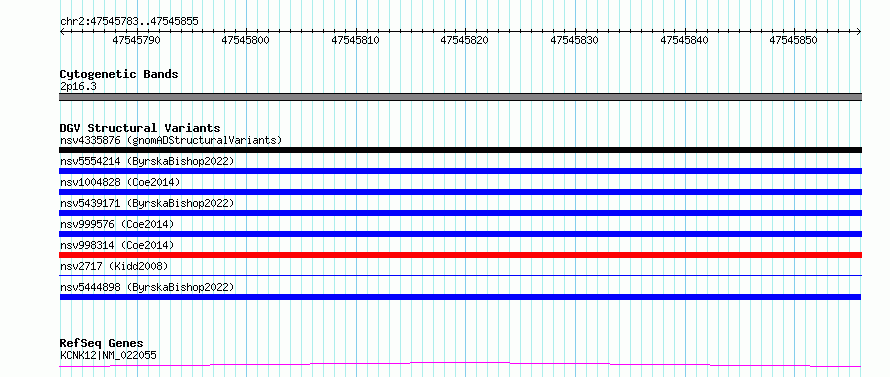Click the nsv5439171 ByrskaBishop2022 label
This screenshot has height=377, width=890.
147,203
